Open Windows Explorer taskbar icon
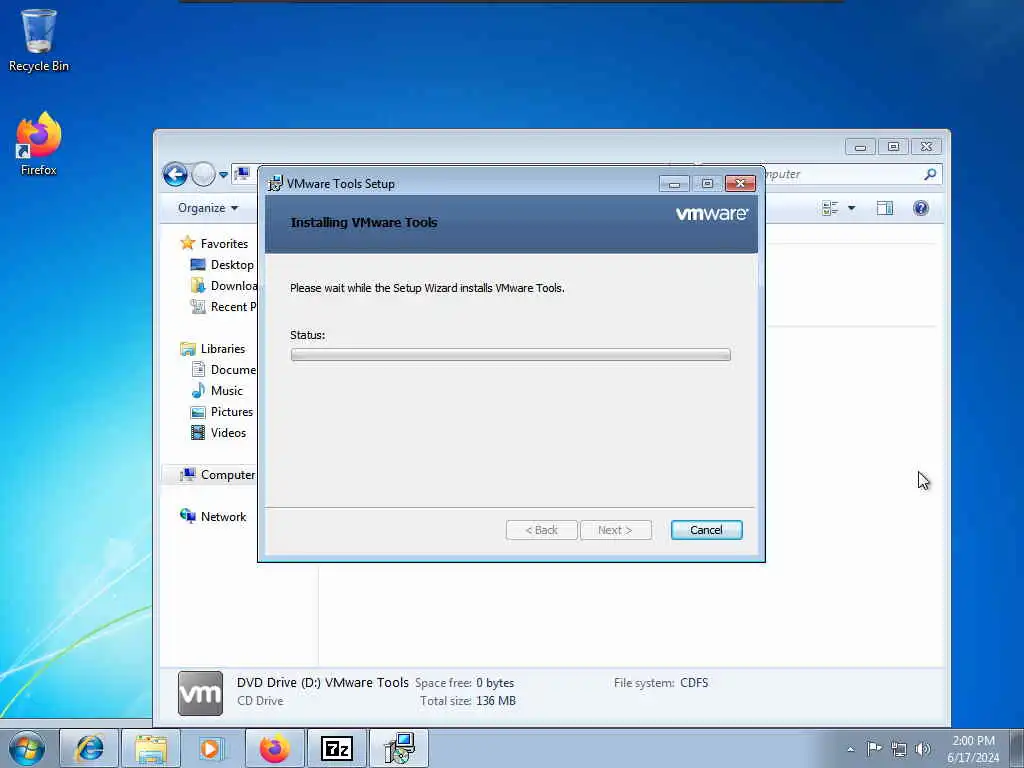The height and width of the screenshot is (768, 1024). coord(151,748)
